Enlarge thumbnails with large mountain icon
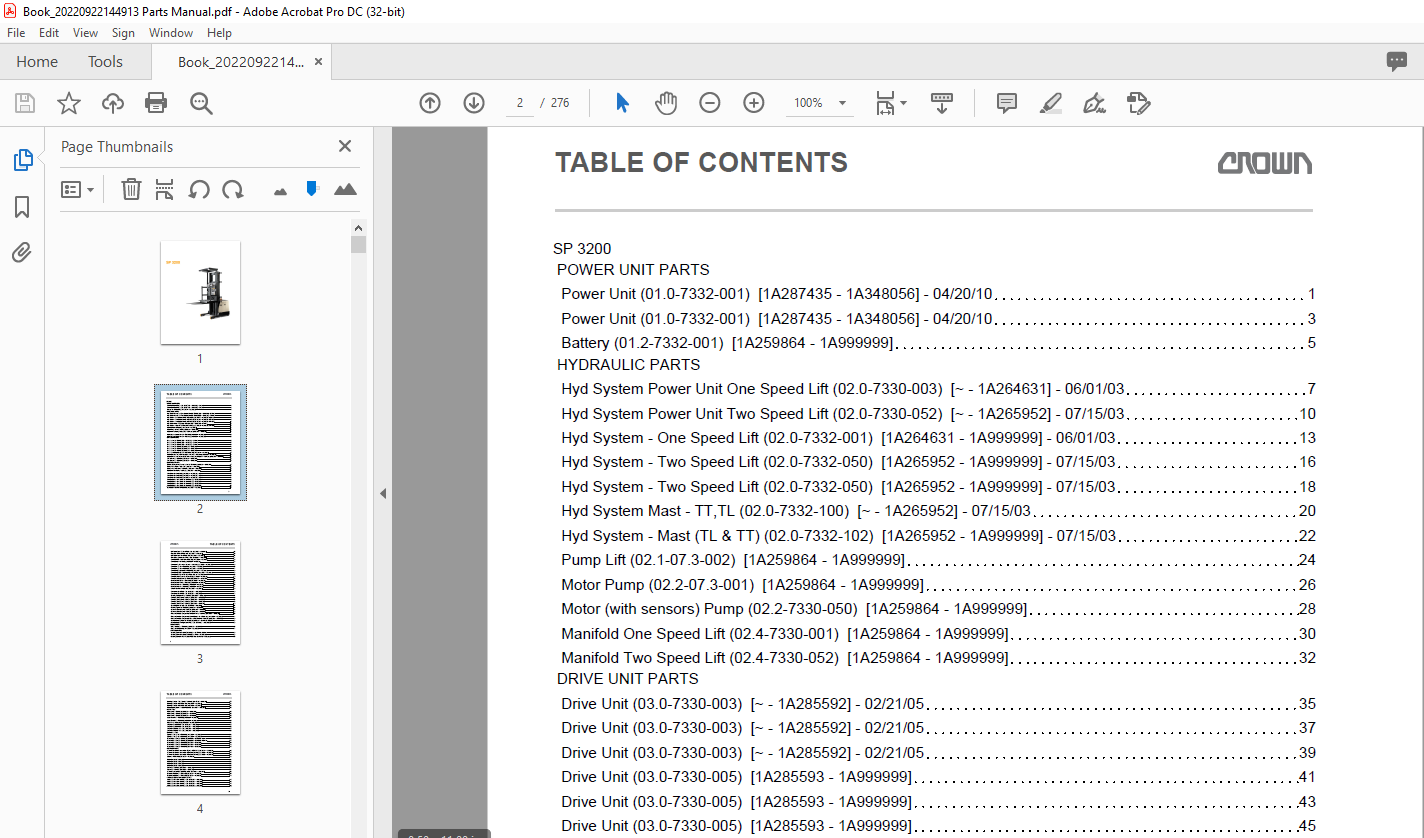Screen dimensions: 1424x838 point(345,189)
